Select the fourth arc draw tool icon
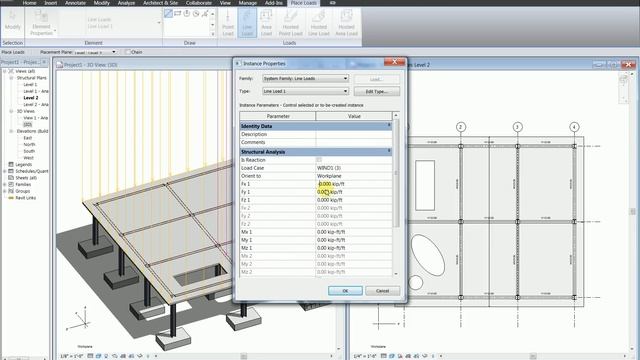Screen dimensions: 640x360 point(196,13)
